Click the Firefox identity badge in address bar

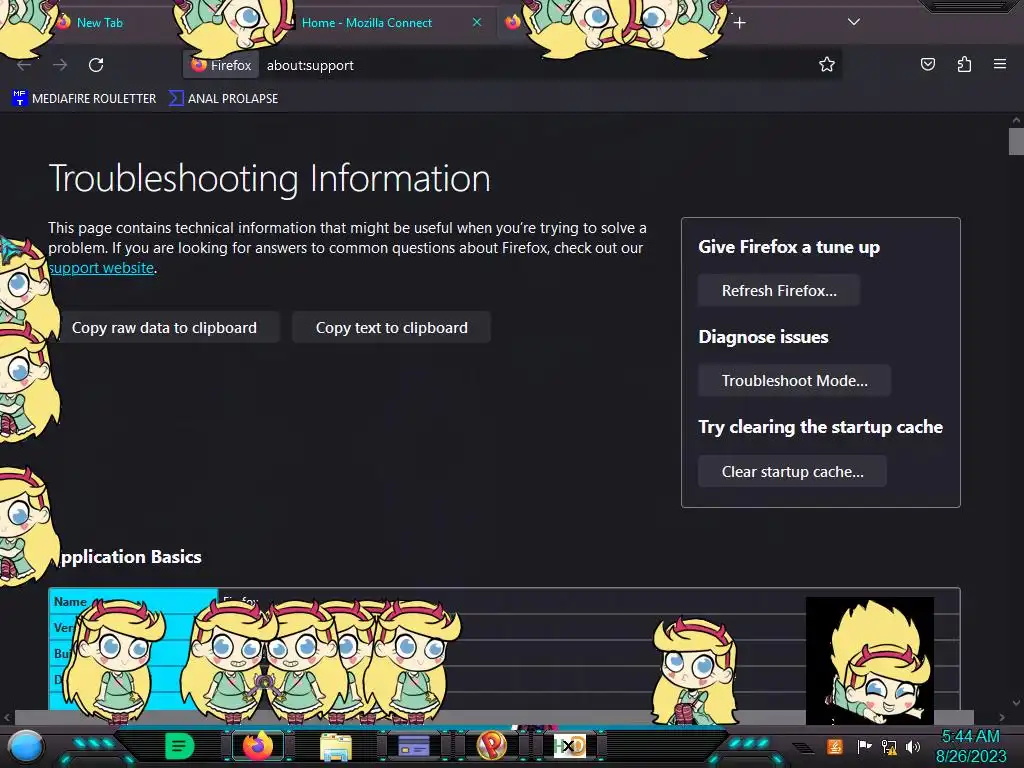[221, 65]
